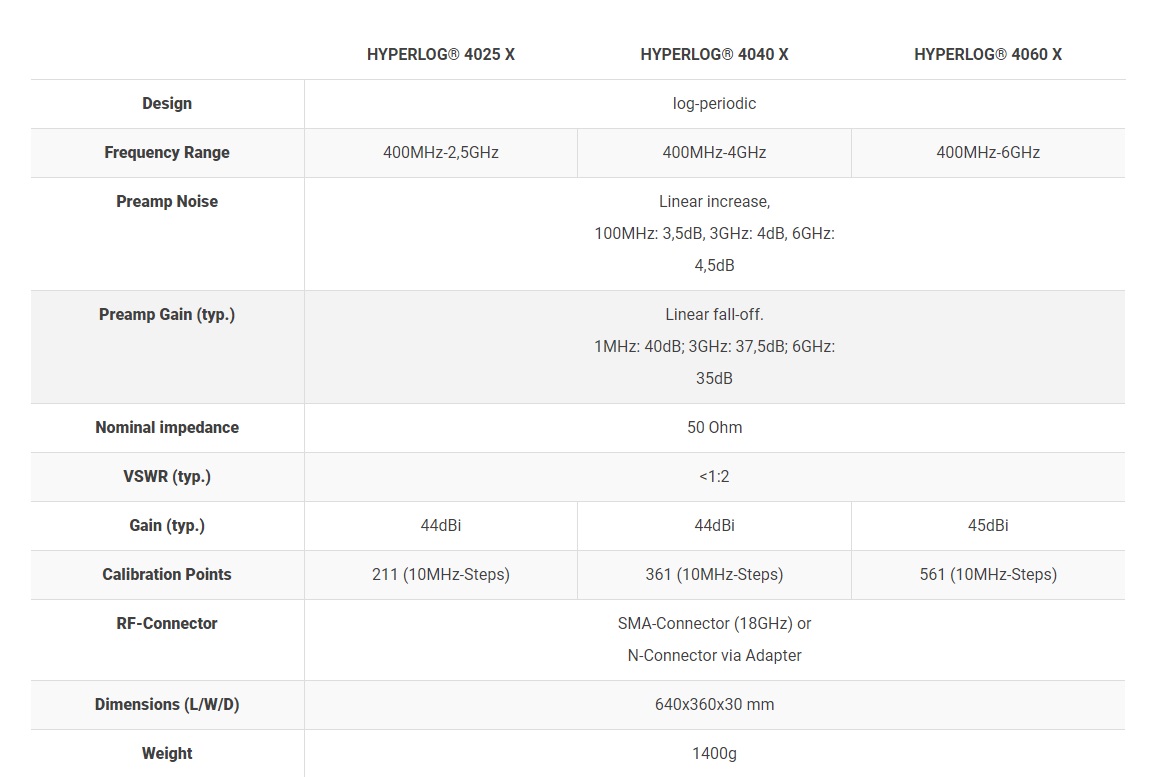Click the 45dBi gain cell
Screen dimensions: 1153x777
pos(988,526)
